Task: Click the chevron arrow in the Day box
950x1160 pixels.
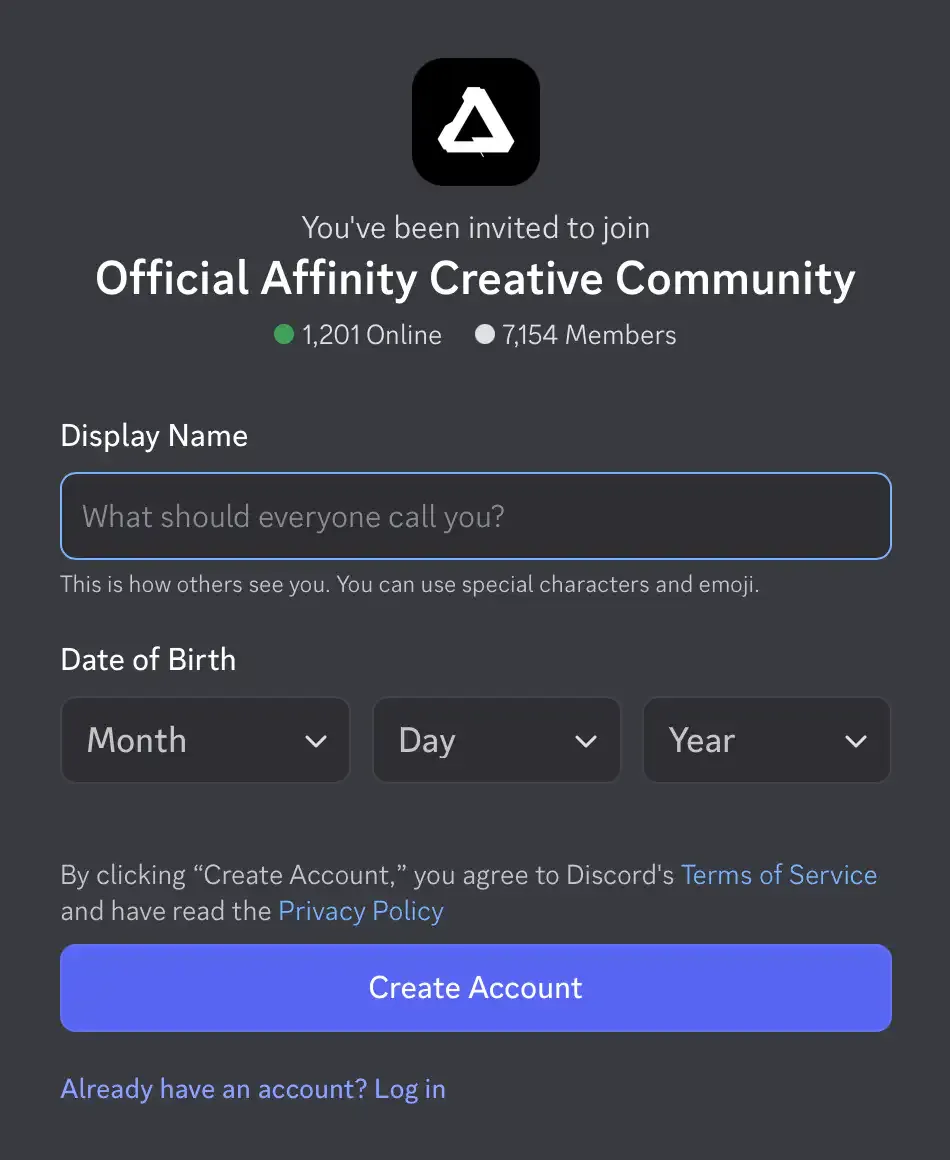Action: (x=586, y=741)
